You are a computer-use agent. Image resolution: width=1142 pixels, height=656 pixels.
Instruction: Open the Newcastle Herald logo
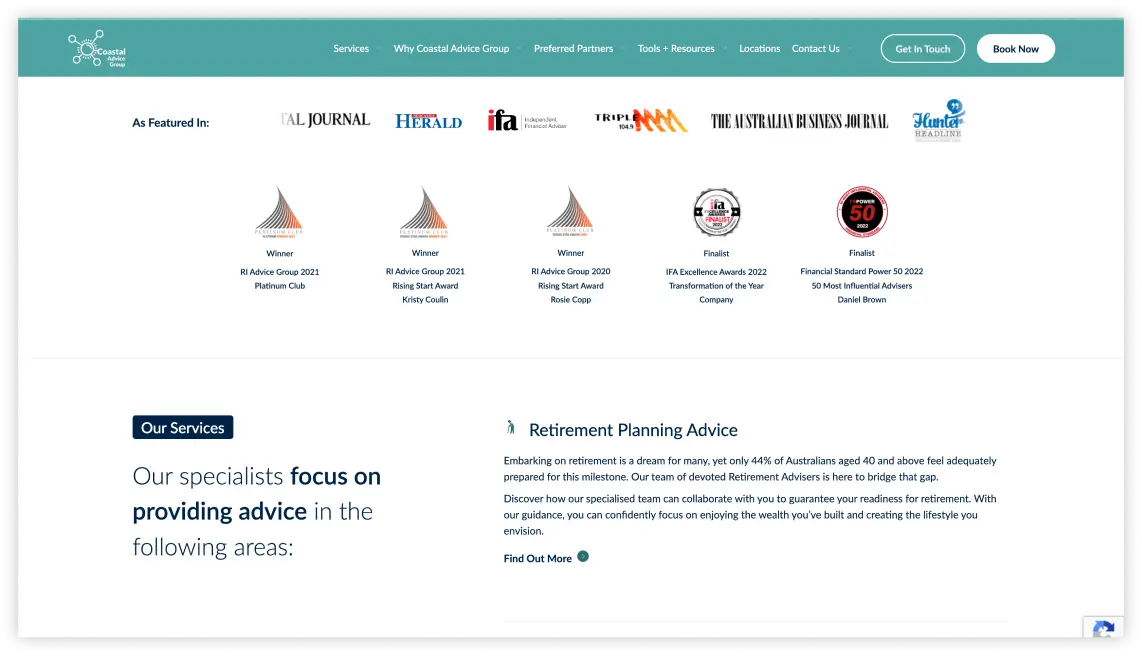(428, 121)
